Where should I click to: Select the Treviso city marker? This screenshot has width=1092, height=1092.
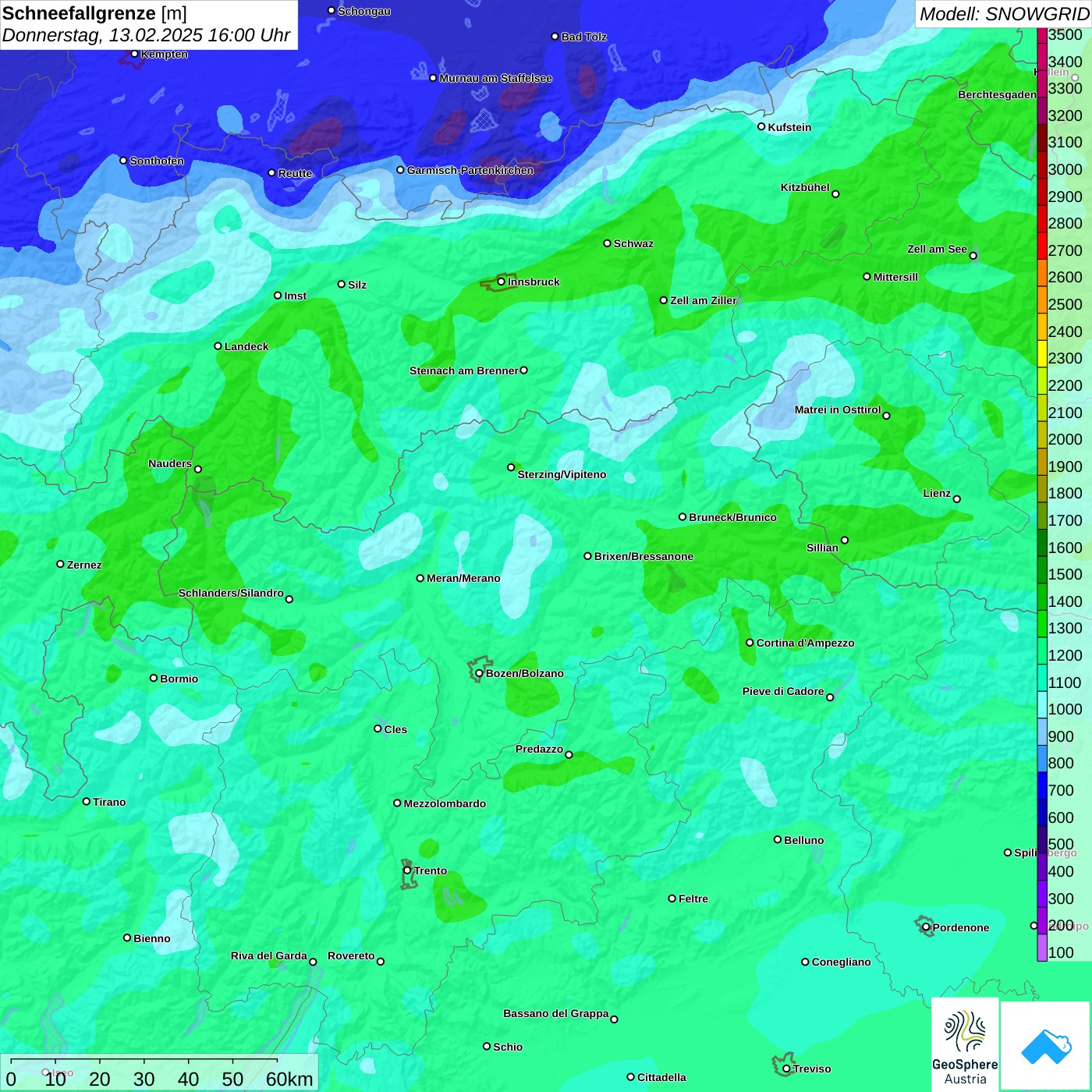[x=786, y=1069]
